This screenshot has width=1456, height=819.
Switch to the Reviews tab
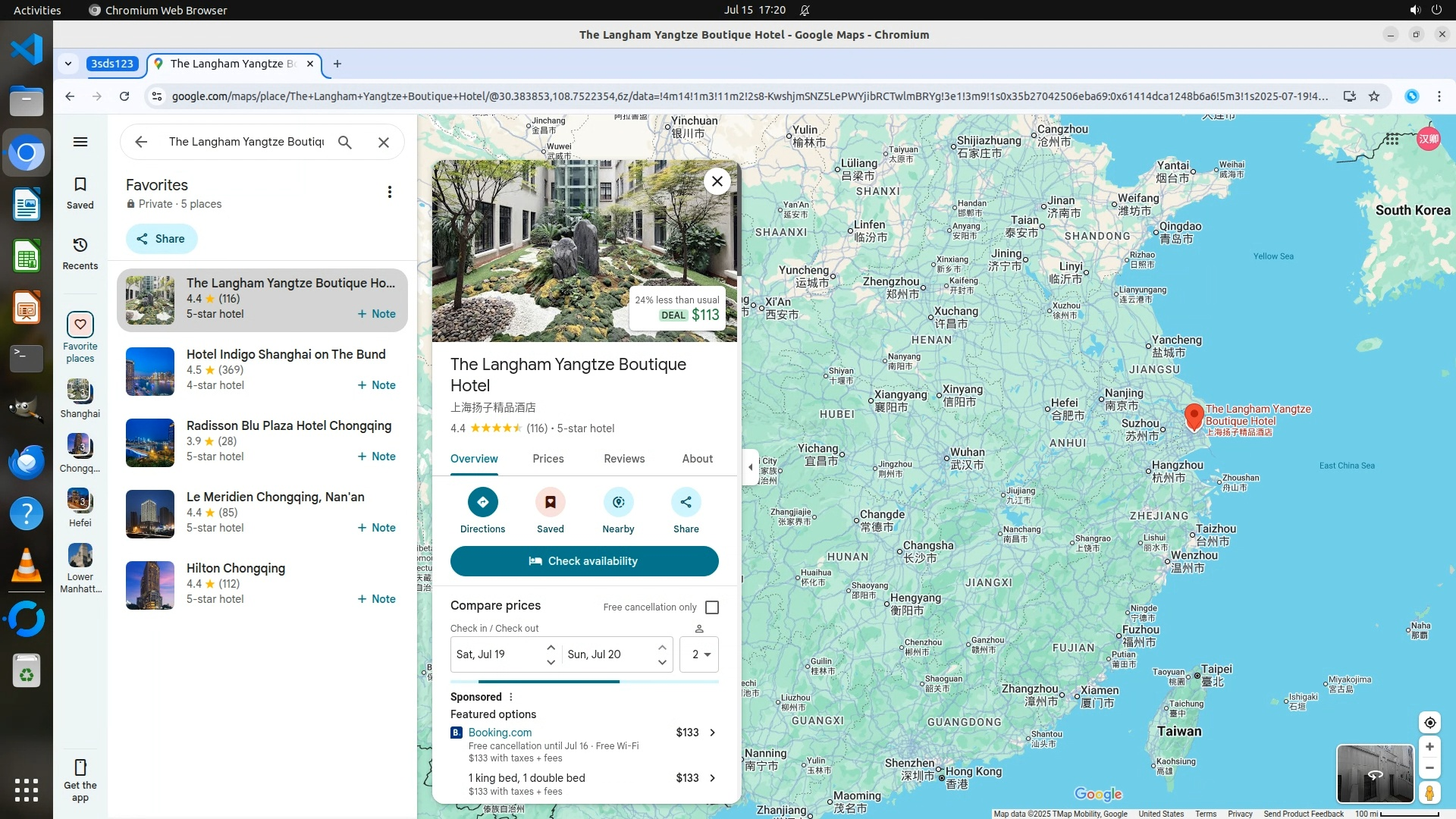point(624,459)
